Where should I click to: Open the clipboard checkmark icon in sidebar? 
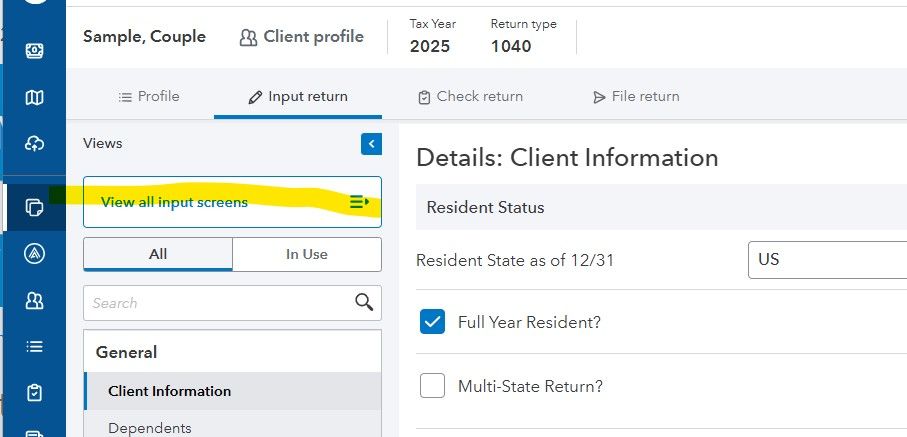[35, 393]
